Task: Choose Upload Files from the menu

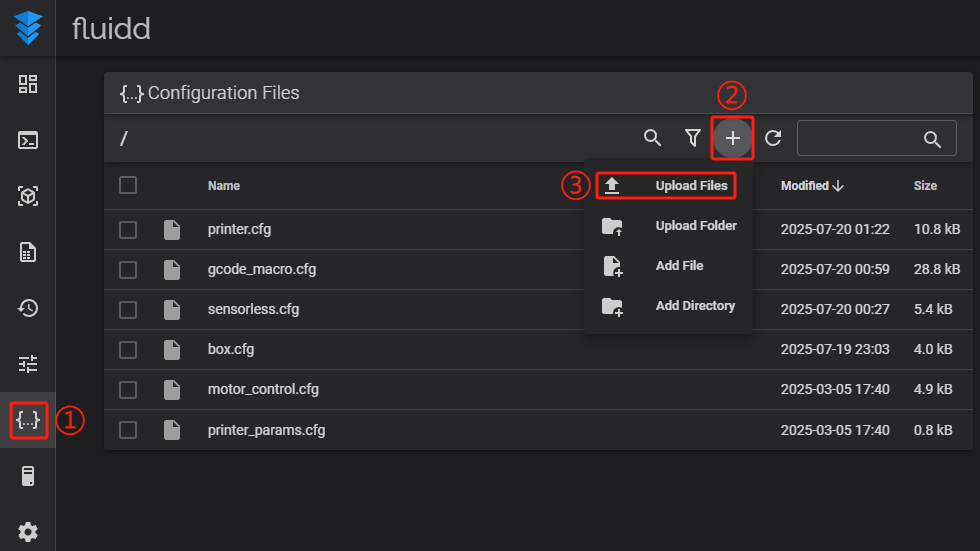Action: (x=690, y=186)
